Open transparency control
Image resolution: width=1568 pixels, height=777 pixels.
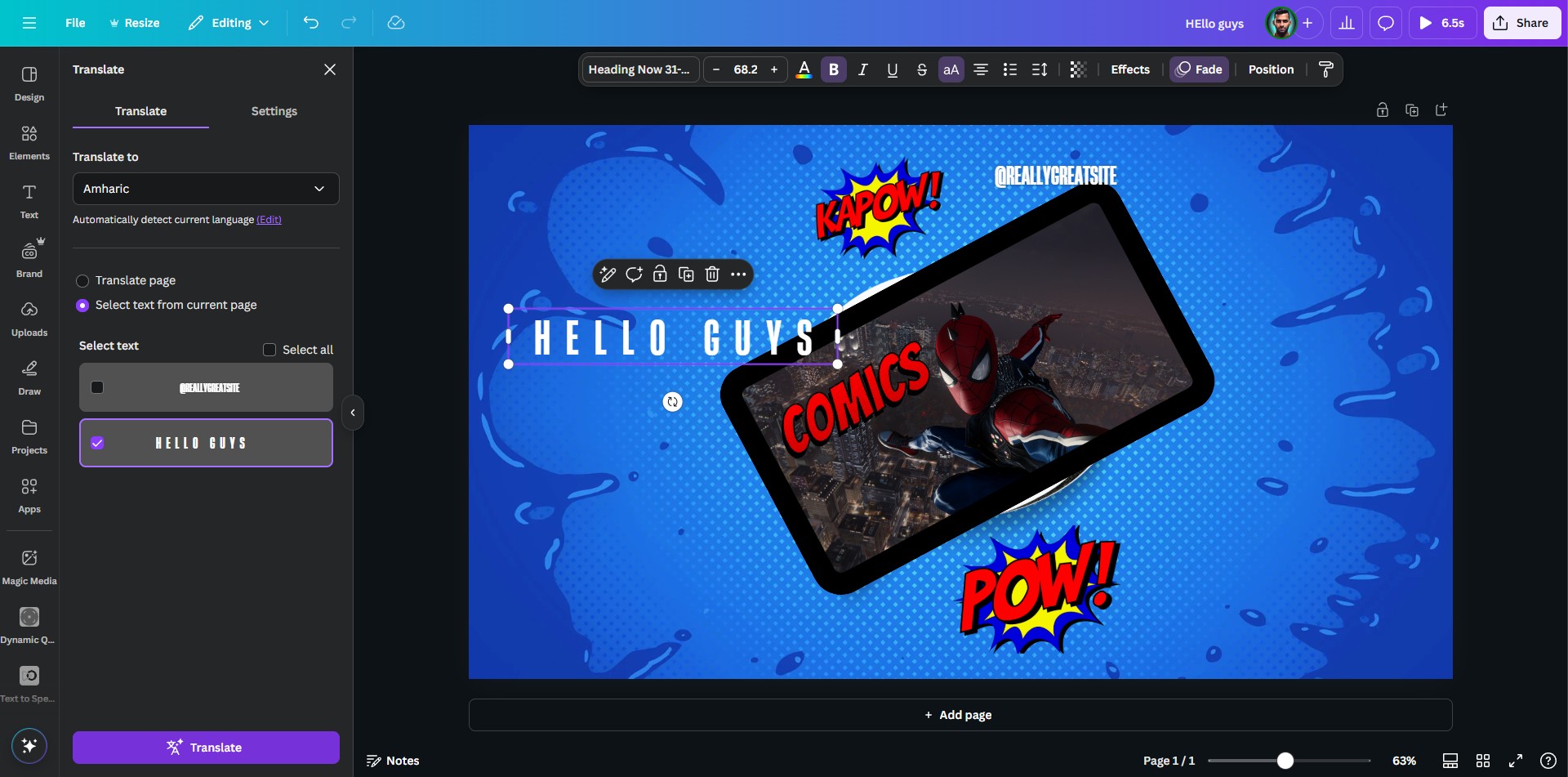point(1078,69)
